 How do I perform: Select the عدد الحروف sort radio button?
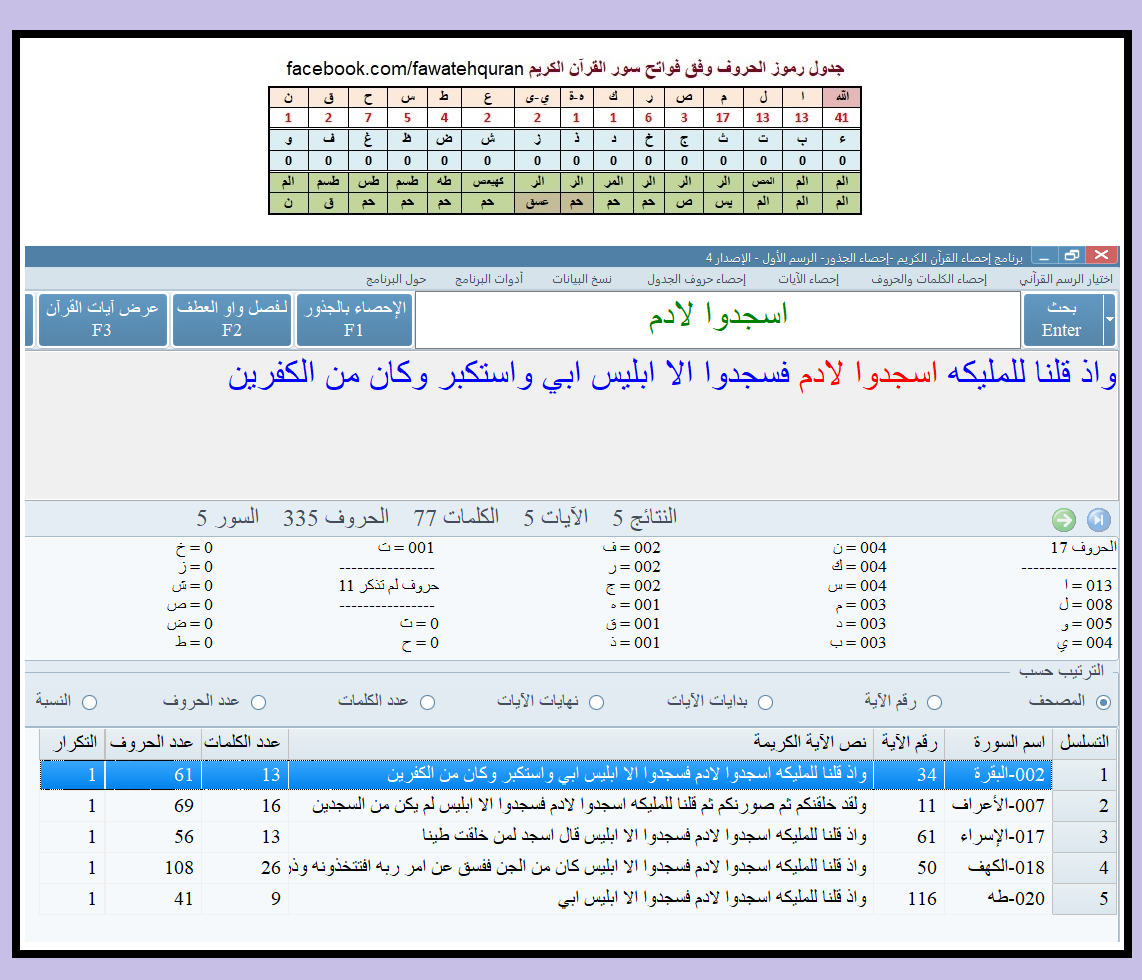click(259, 702)
